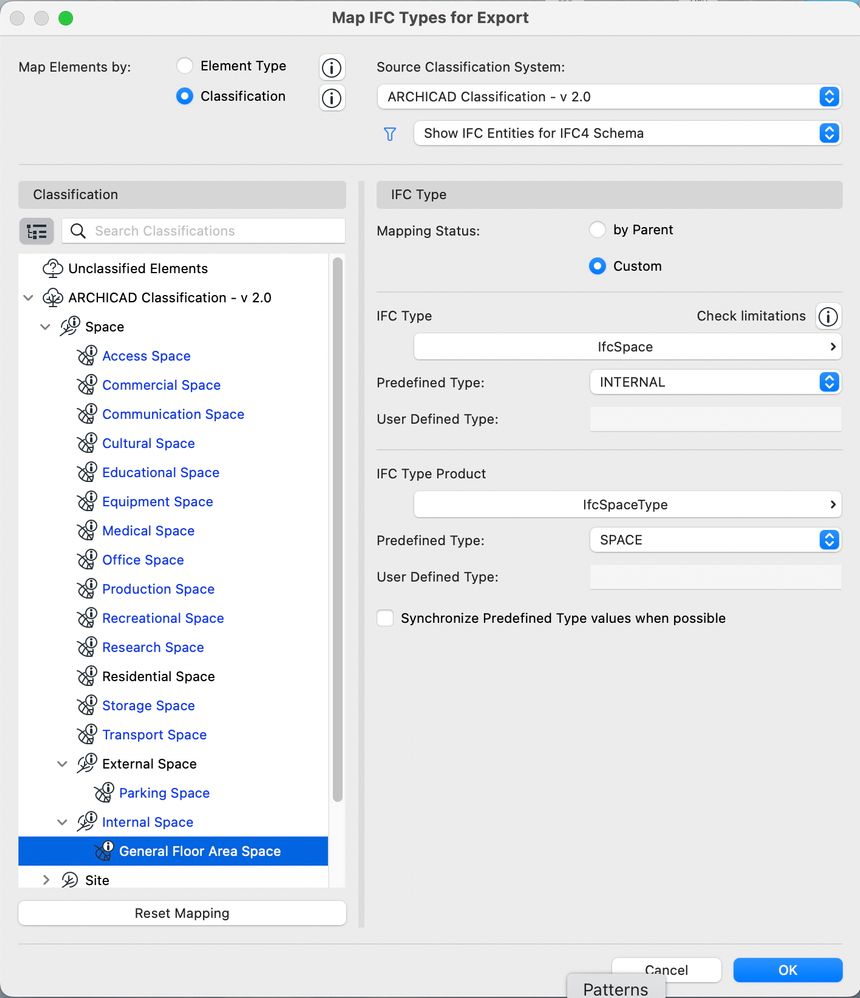860x998 pixels.
Task: Click the Production Space leaf icon
Action: pyautogui.click(x=87, y=589)
